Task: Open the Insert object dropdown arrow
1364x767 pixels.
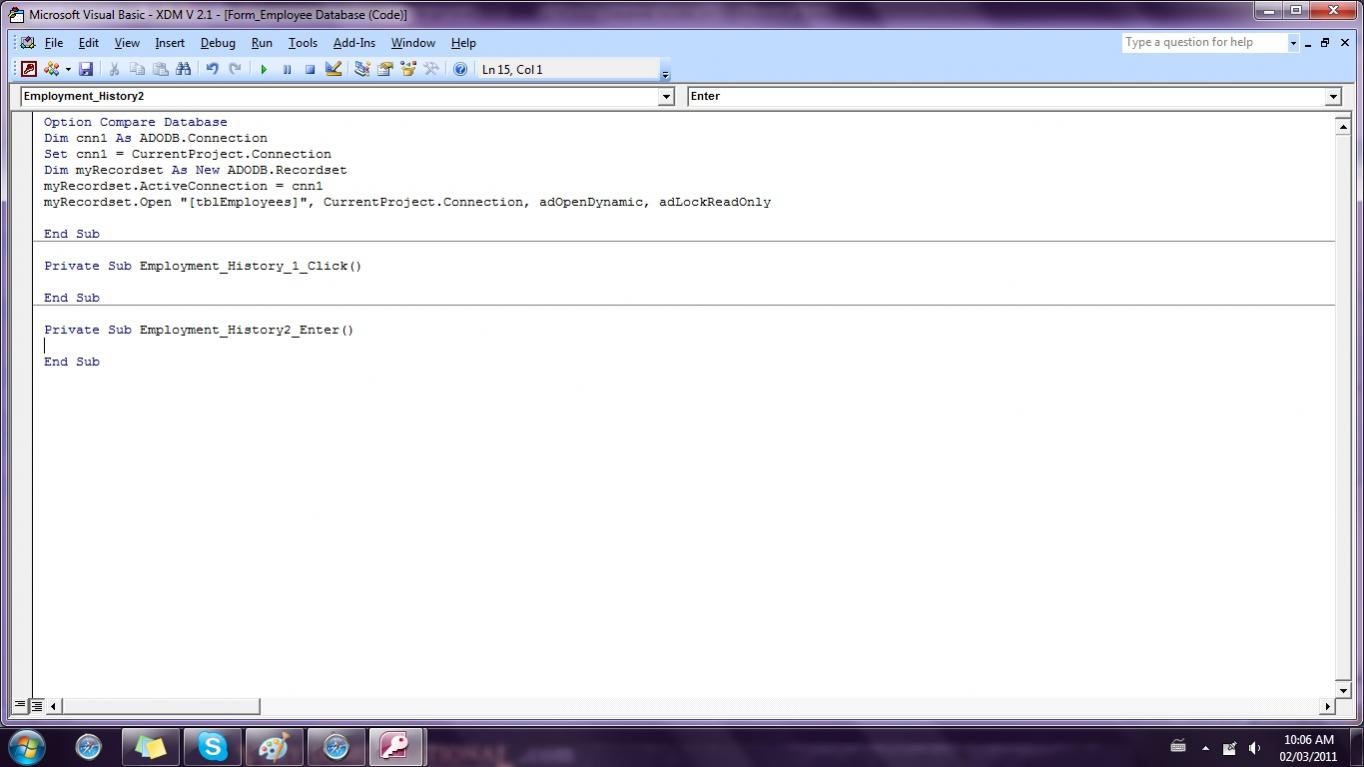Action: (x=68, y=69)
